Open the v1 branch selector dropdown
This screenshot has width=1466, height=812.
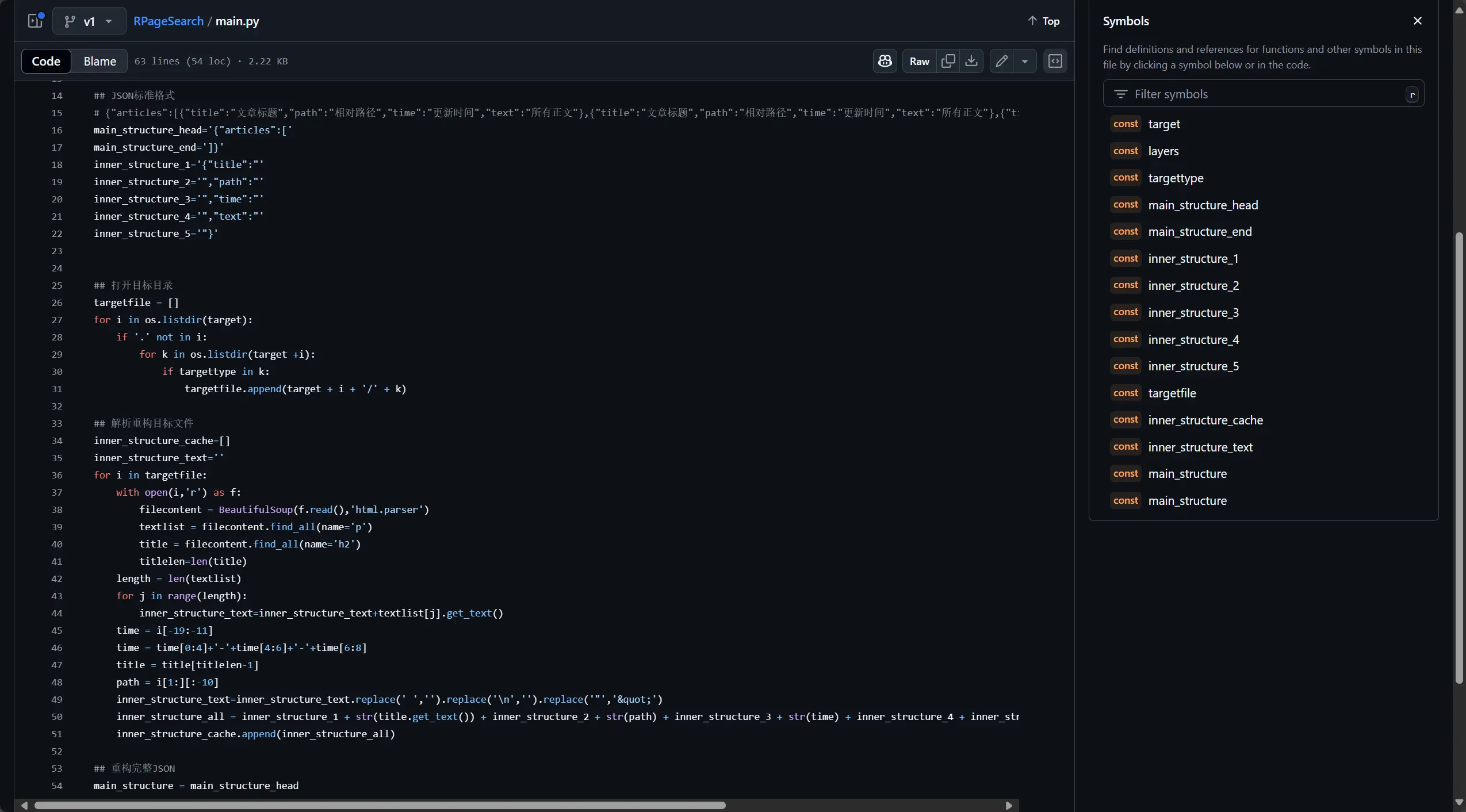pos(89,21)
